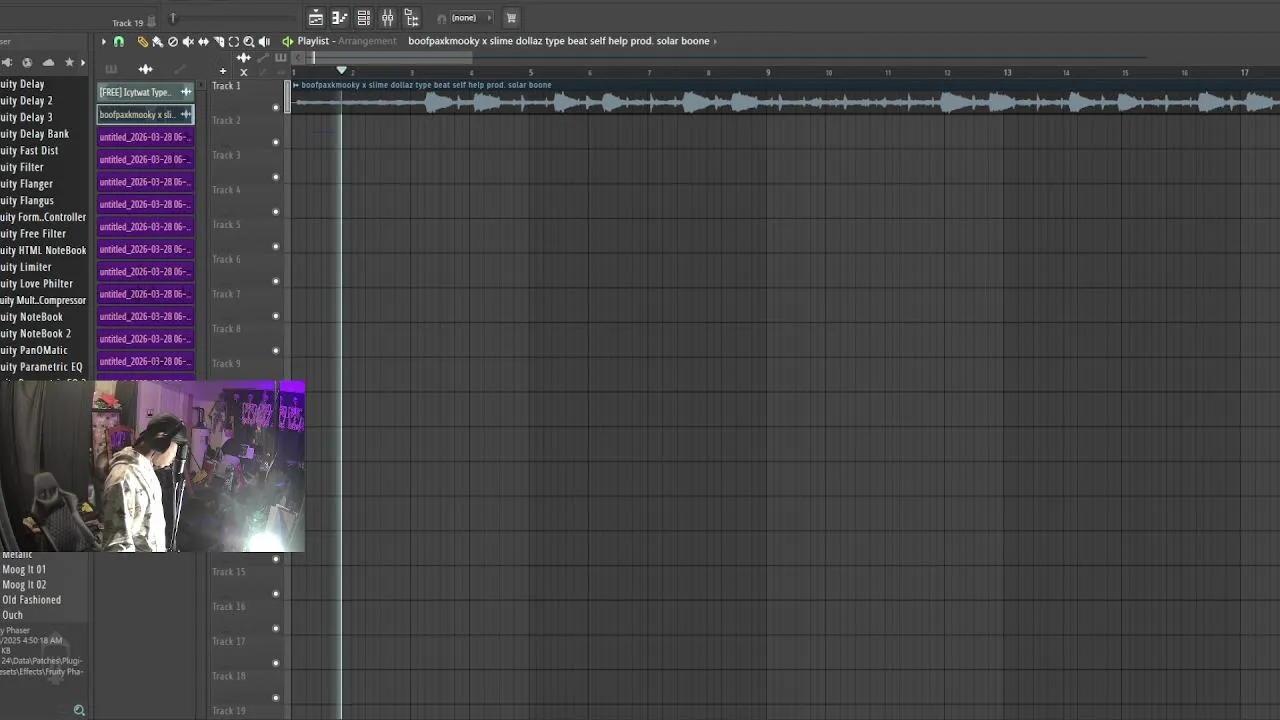Select '[FREE] Icytwat Type' clip in picker
Viewport: 1280px width, 720px height.
[145, 92]
